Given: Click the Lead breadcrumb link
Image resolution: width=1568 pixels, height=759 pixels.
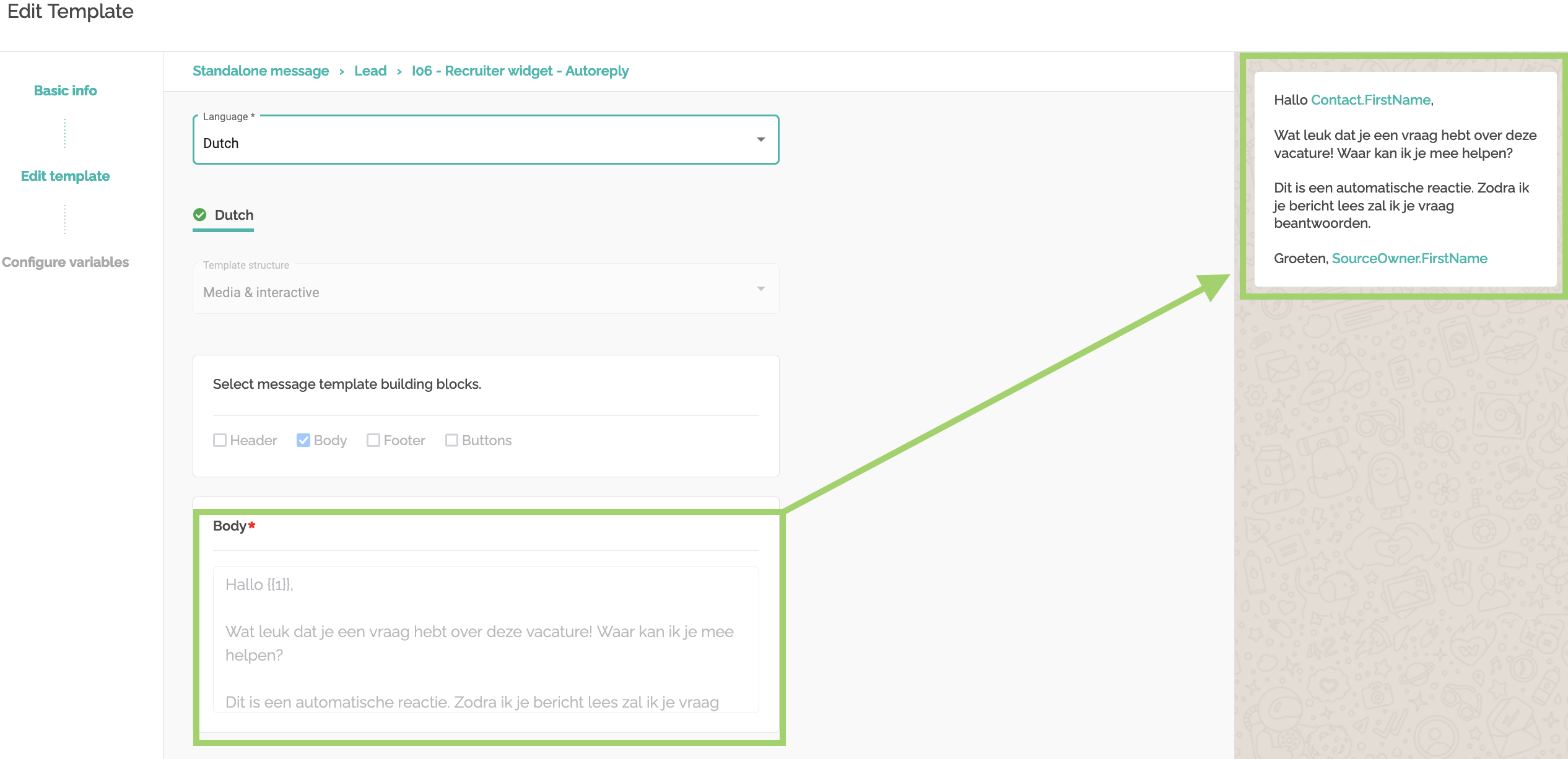Looking at the screenshot, I should [x=370, y=71].
